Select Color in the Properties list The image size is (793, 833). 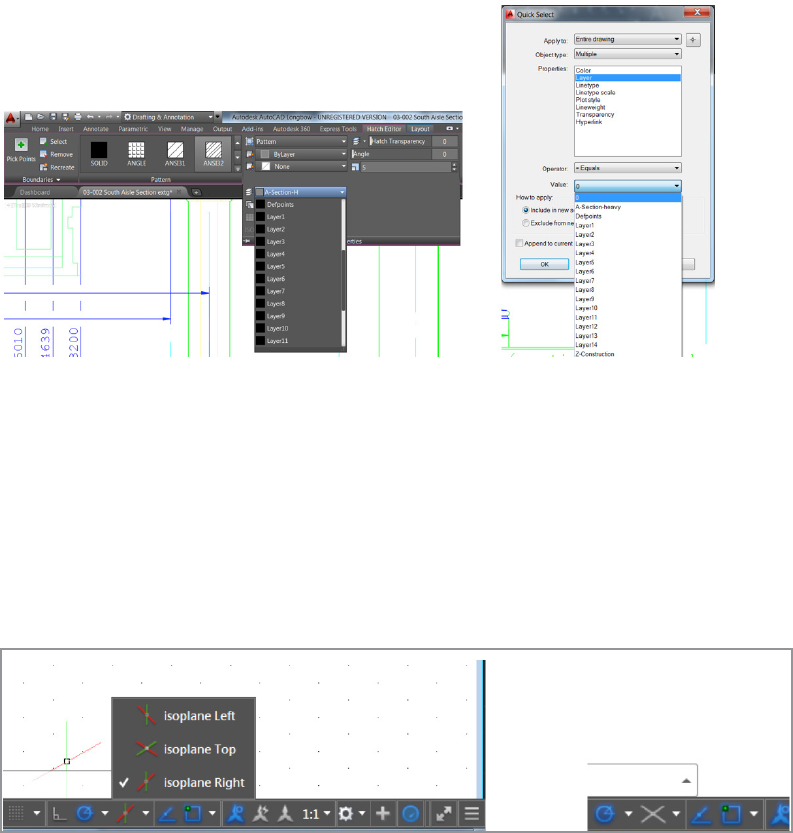tap(627, 70)
